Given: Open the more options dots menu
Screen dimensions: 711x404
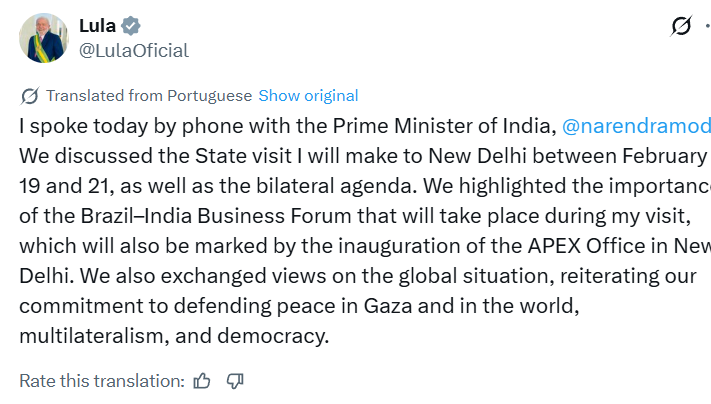Looking at the screenshot, I should [x=707, y=27].
